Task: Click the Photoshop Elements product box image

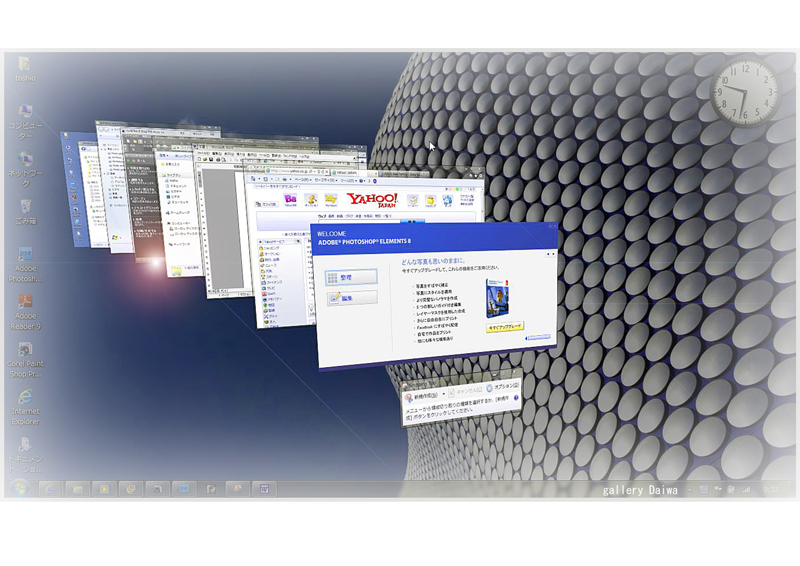Action: pos(497,298)
